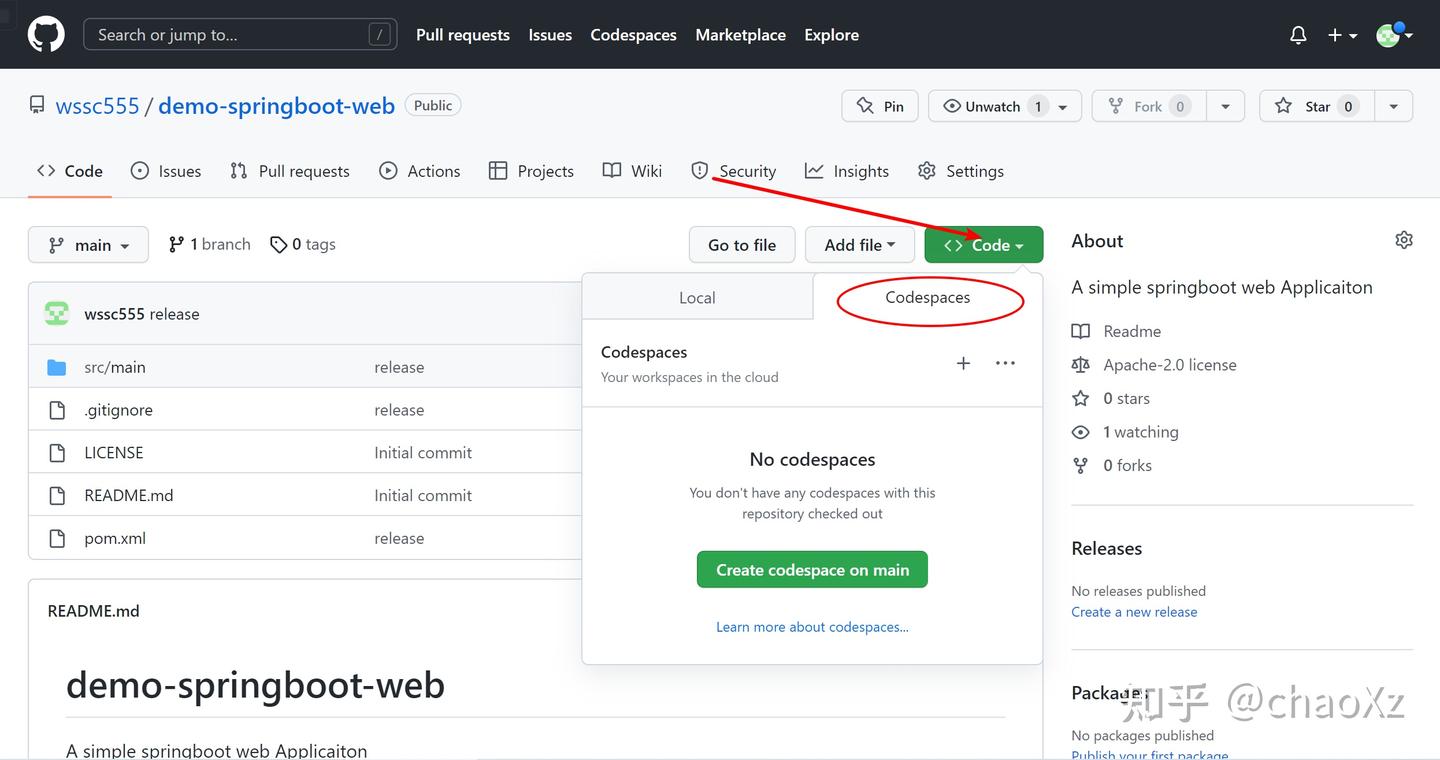Viewport: 1440px width, 760px height.
Task: Expand the main branch selector
Action: click(88, 244)
